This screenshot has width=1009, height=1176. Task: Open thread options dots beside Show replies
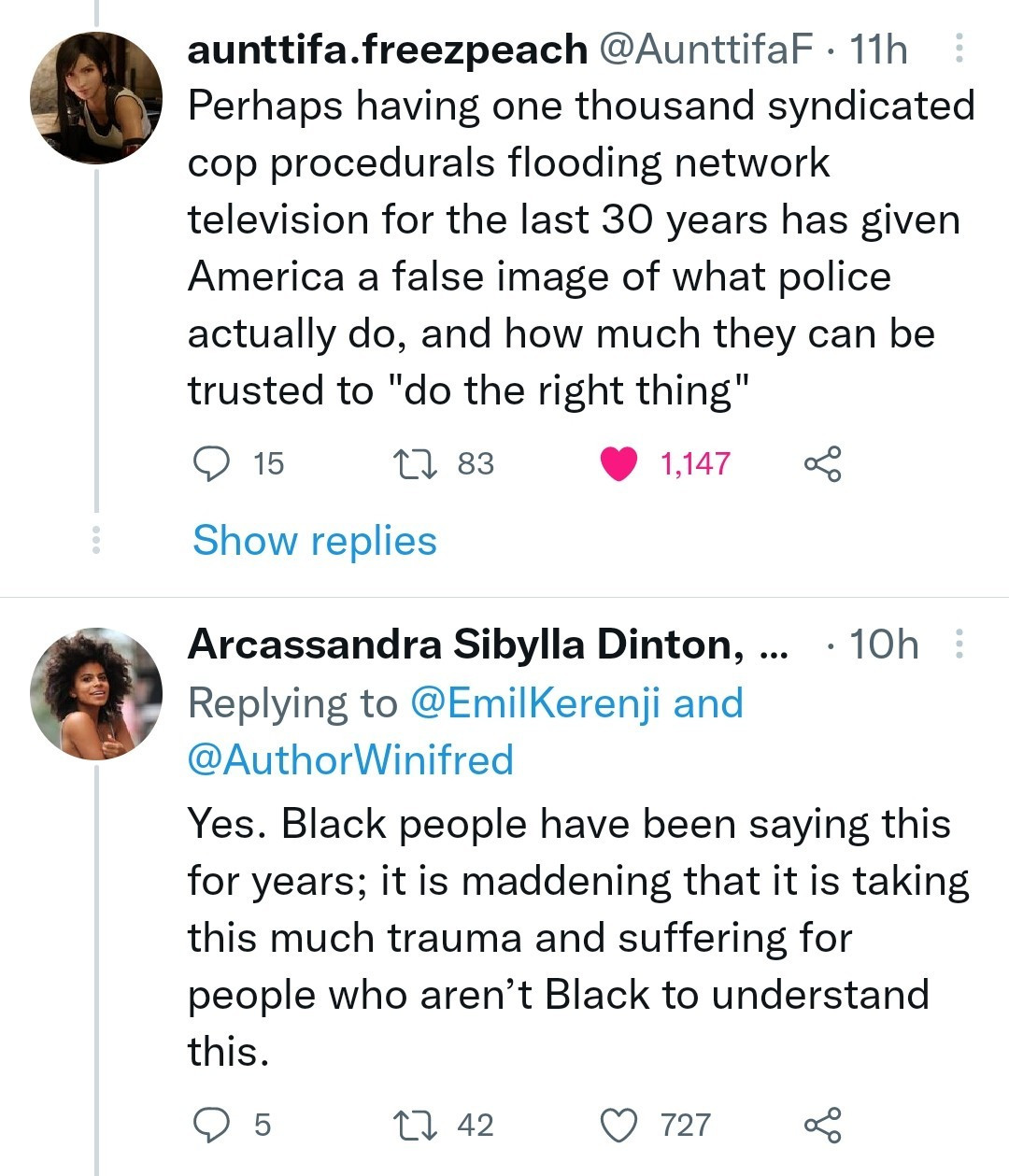95,541
